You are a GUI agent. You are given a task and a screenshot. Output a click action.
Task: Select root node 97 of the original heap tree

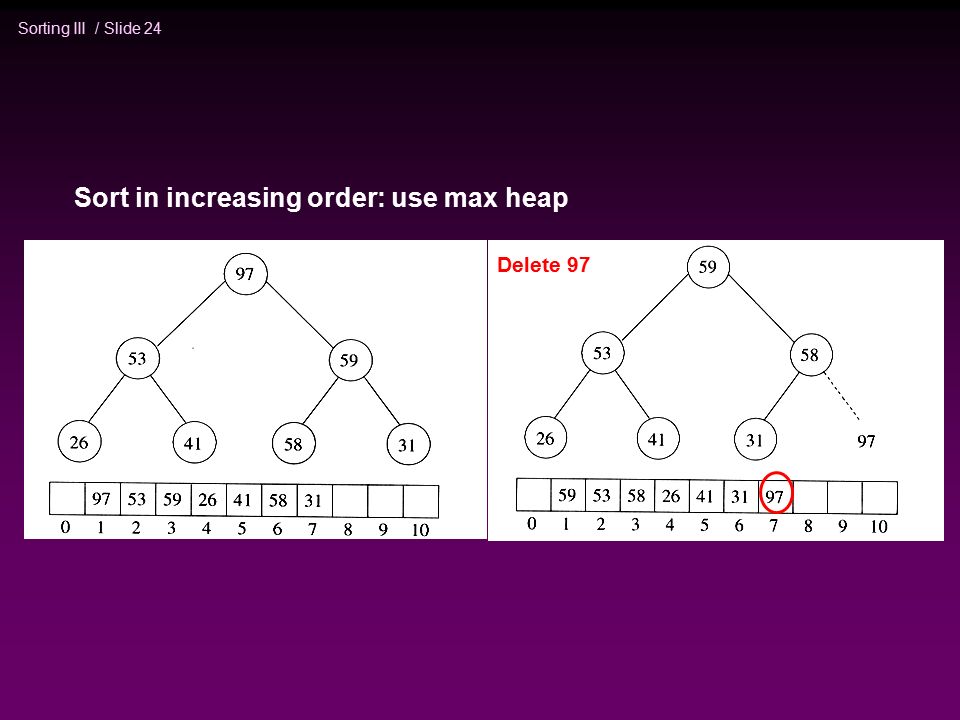point(245,274)
